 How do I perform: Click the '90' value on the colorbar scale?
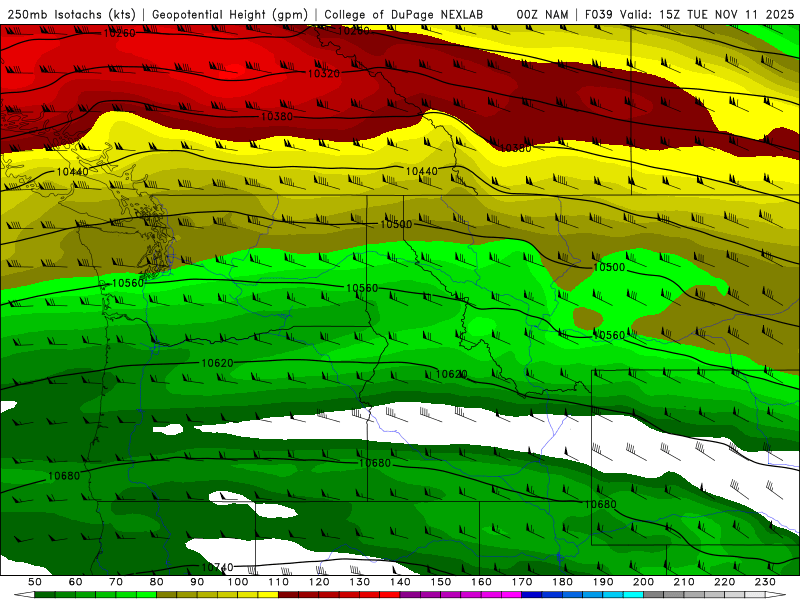197,582
